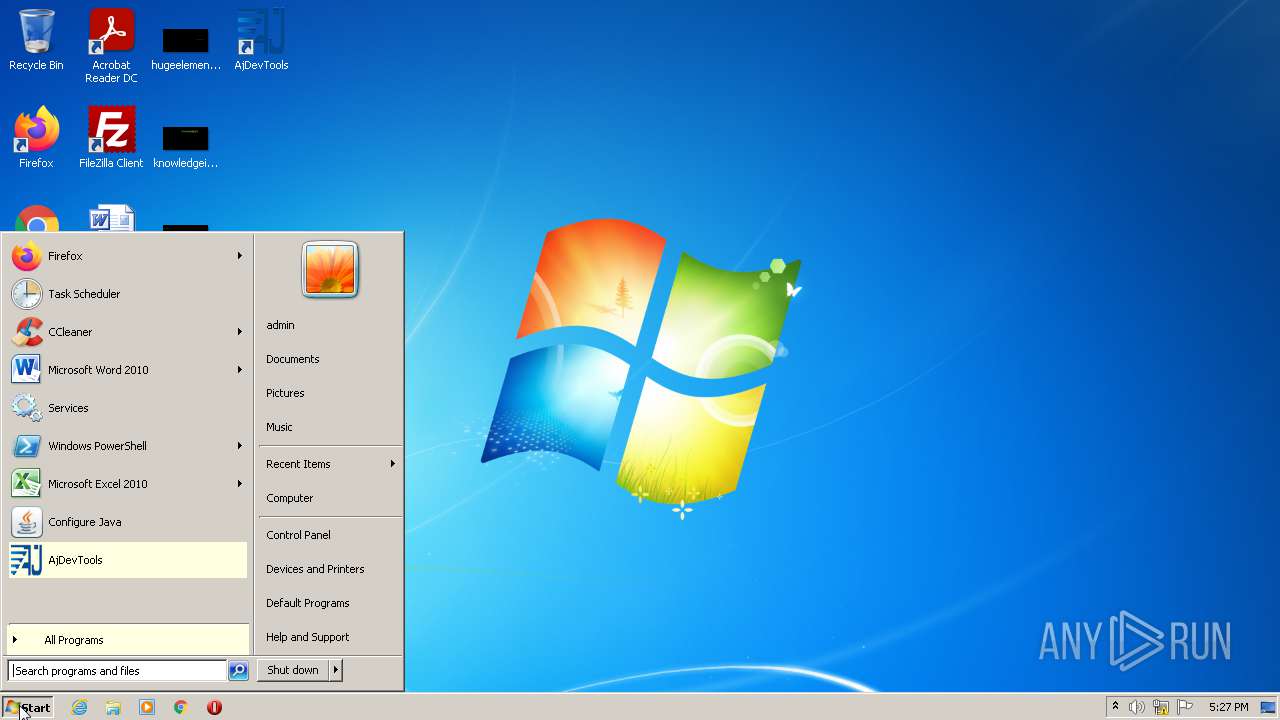The height and width of the screenshot is (720, 1280).
Task: Click the search magnifier button
Action: 238,671
